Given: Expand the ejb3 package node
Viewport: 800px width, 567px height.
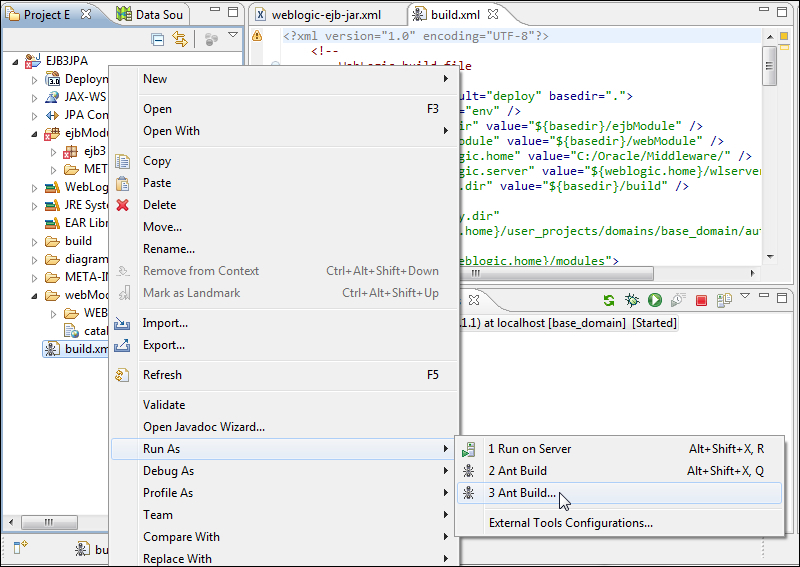Looking at the screenshot, I should [54, 152].
